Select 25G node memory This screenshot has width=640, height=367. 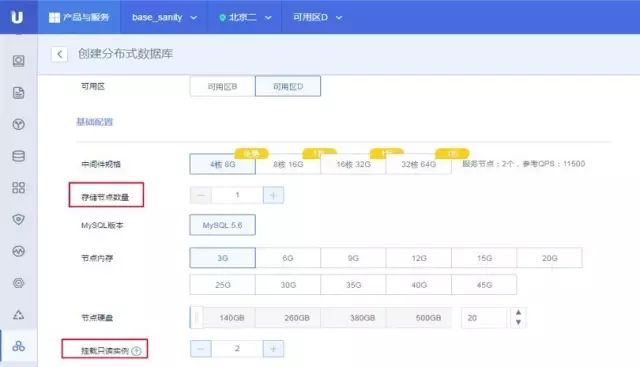pos(222,285)
